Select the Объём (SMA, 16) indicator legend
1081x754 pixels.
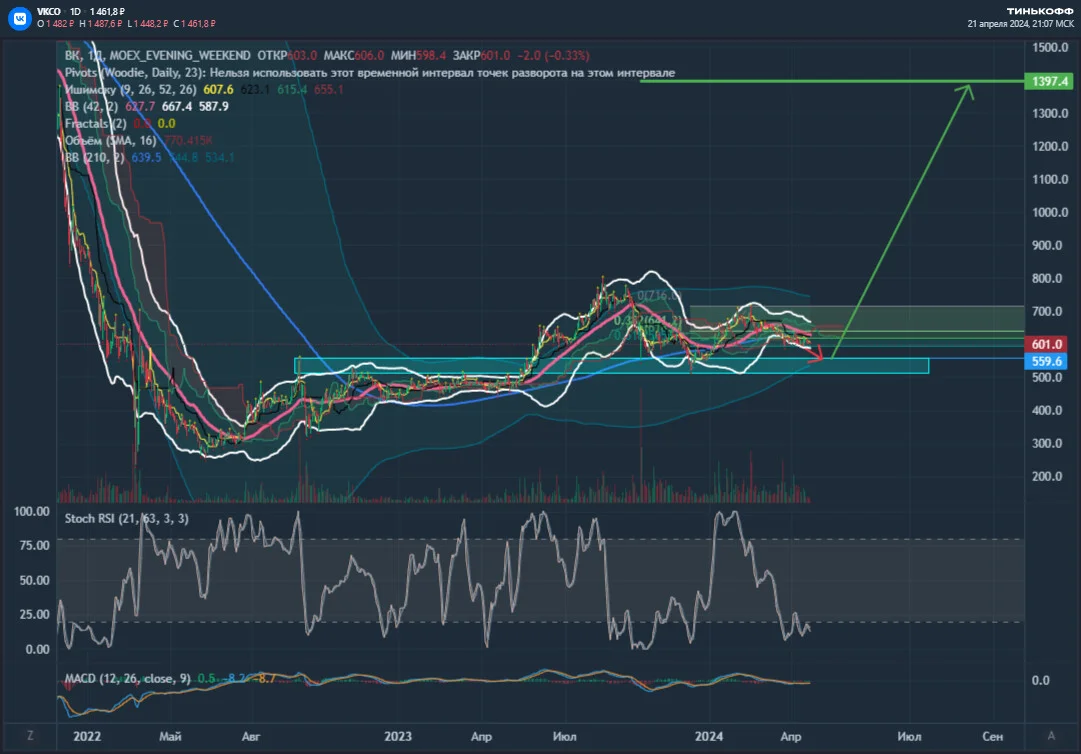tap(138, 141)
